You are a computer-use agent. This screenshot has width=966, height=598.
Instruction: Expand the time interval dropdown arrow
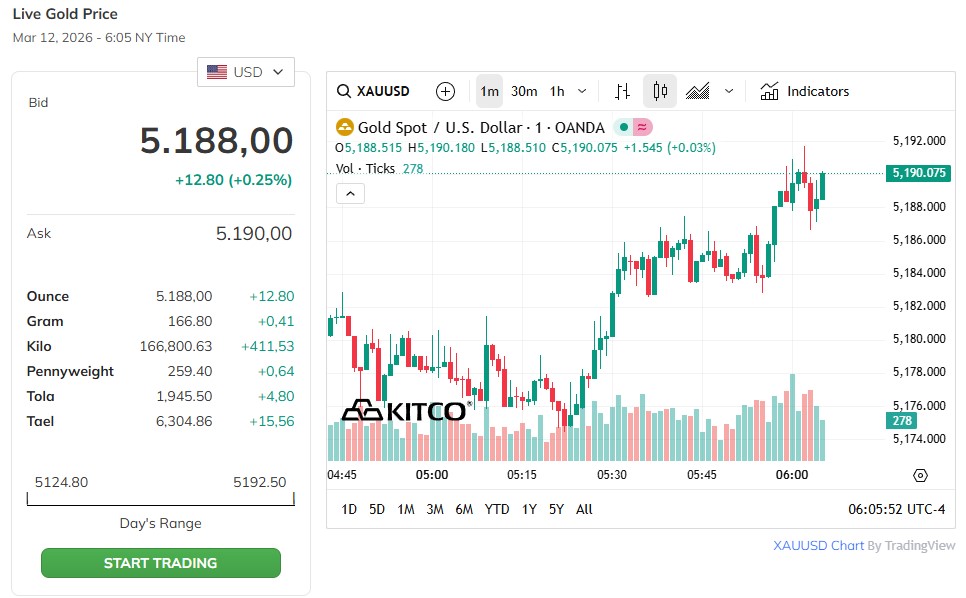(583, 91)
